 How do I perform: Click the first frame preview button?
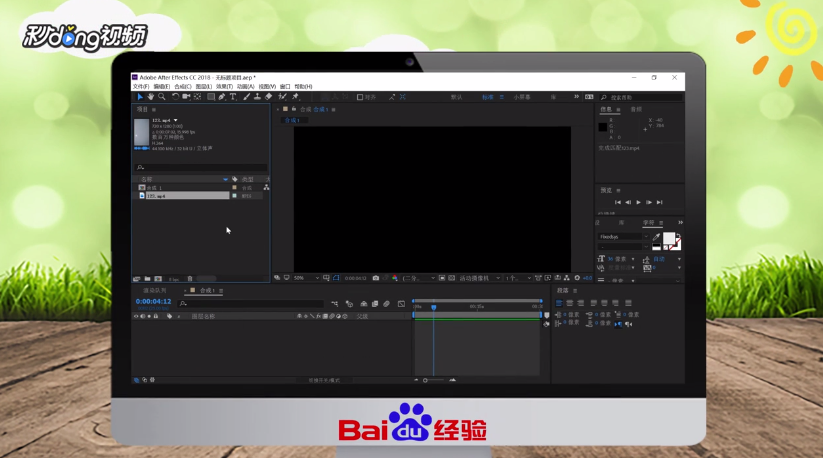tap(618, 203)
